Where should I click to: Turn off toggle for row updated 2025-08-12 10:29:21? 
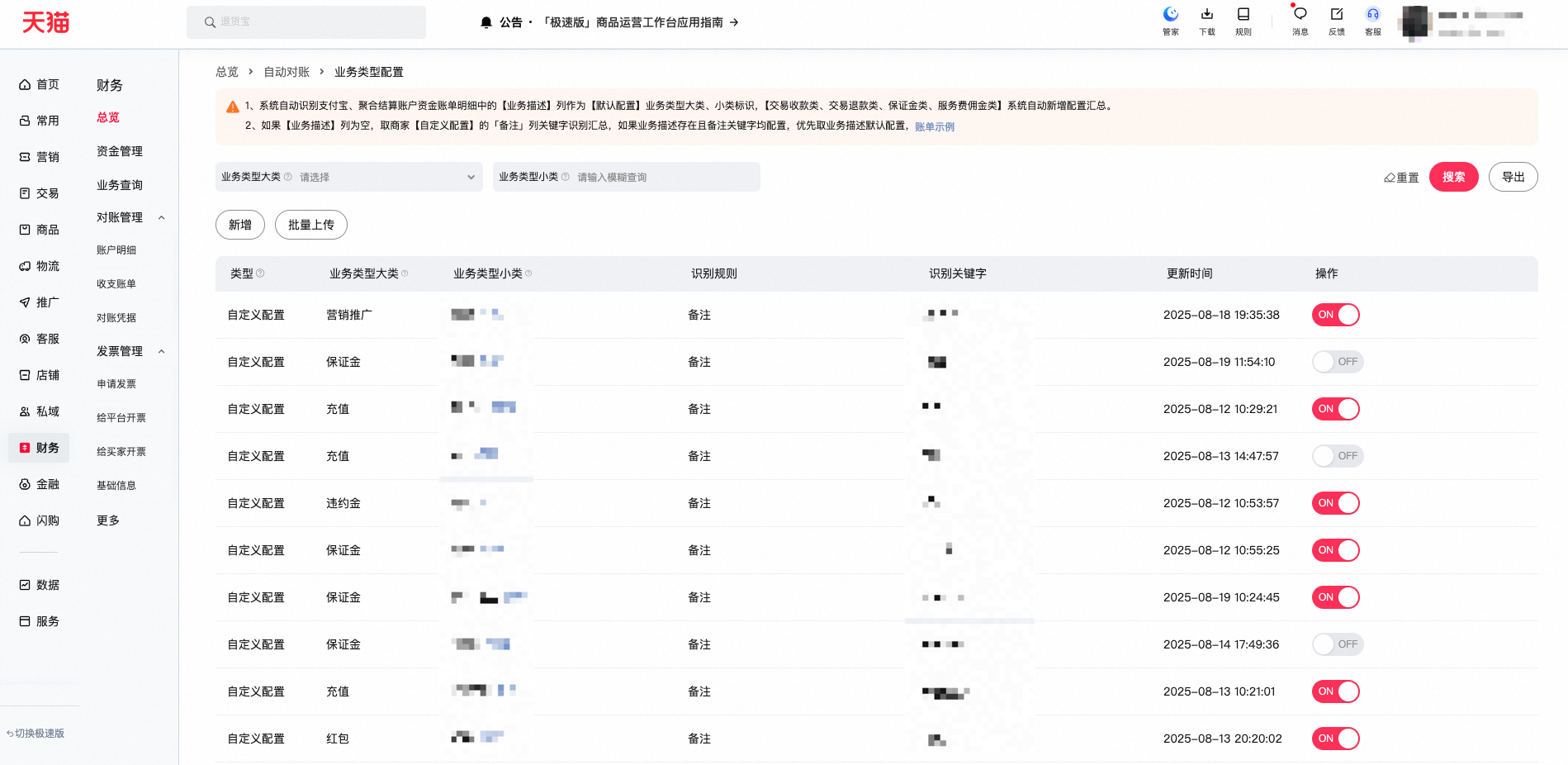(x=1335, y=409)
